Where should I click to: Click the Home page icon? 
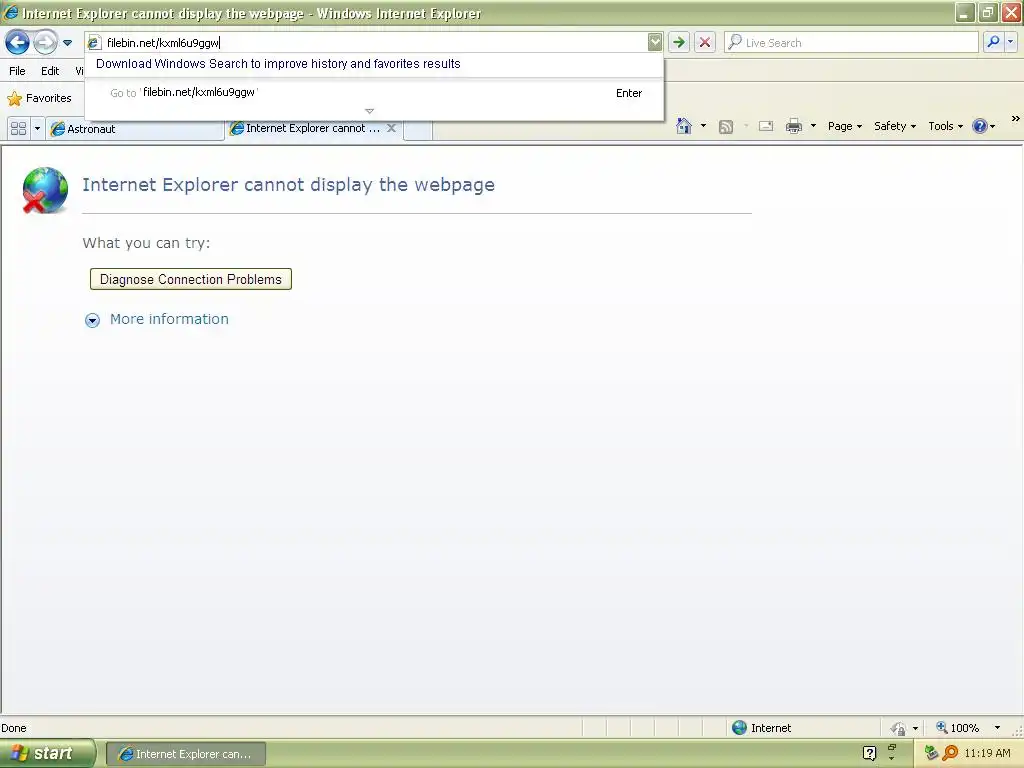pos(684,125)
